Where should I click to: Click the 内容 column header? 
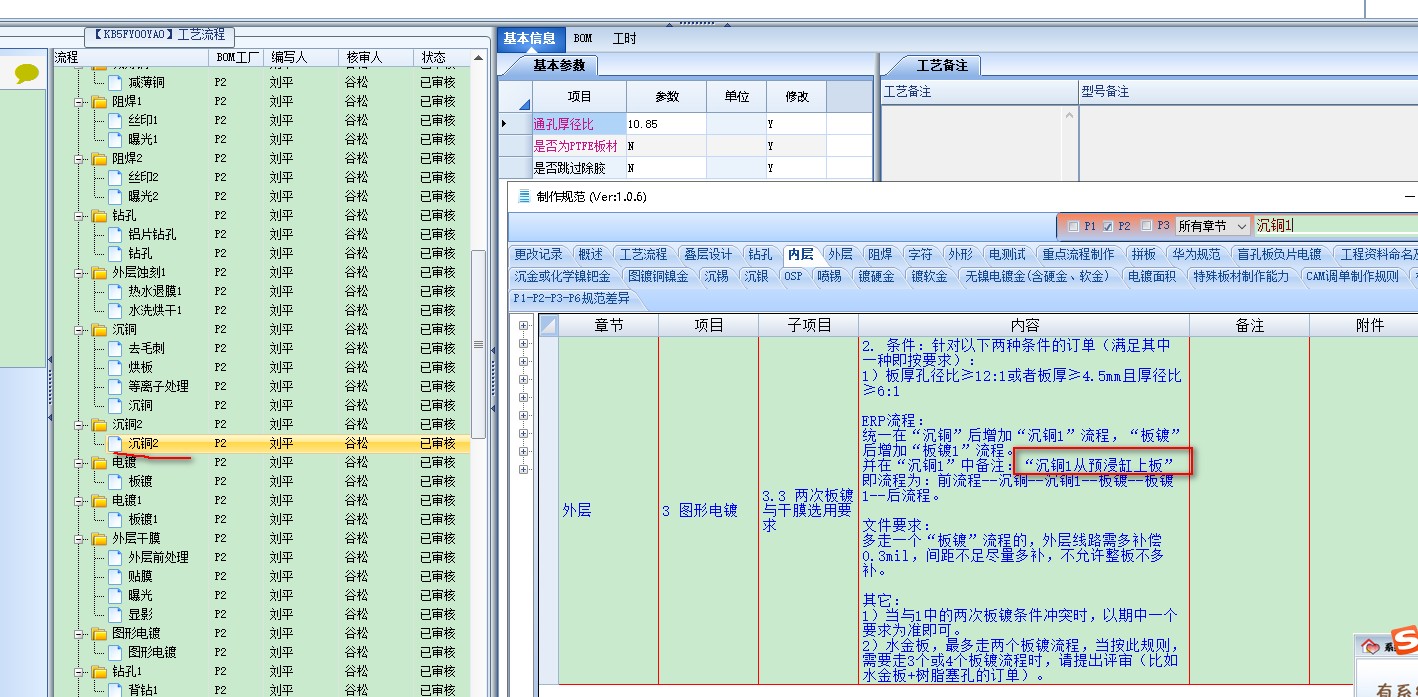[1024, 325]
